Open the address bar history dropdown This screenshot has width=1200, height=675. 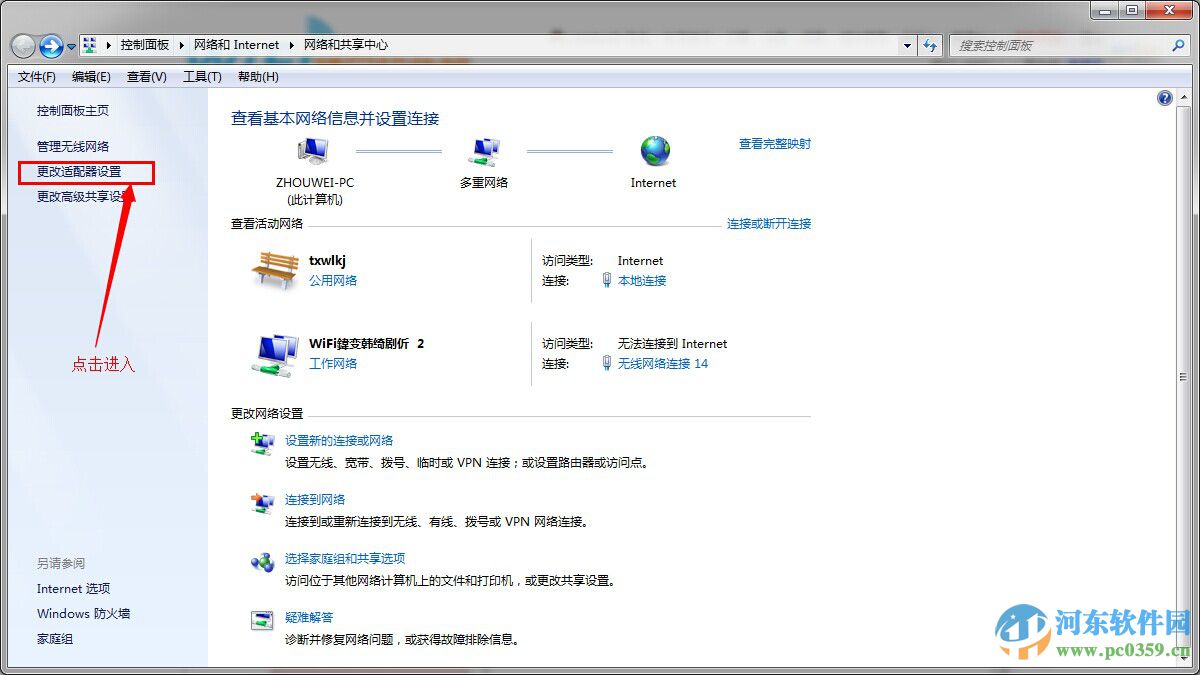(906, 45)
